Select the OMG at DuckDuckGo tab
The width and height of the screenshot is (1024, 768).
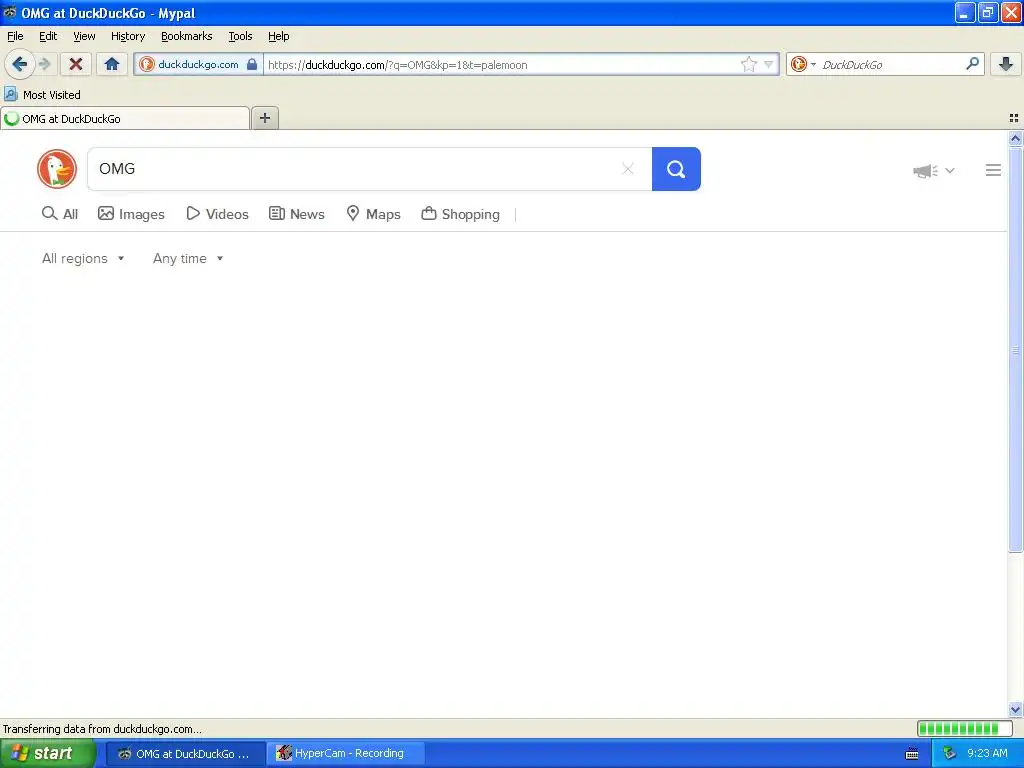pyautogui.click(x=125, y=119)
